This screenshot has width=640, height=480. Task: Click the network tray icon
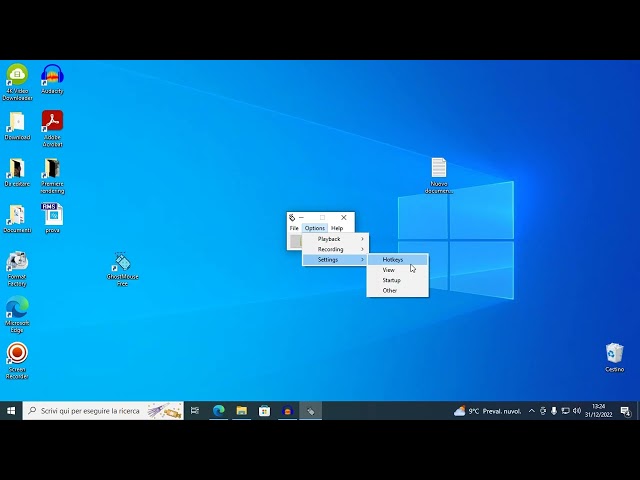tap(565, 411)
